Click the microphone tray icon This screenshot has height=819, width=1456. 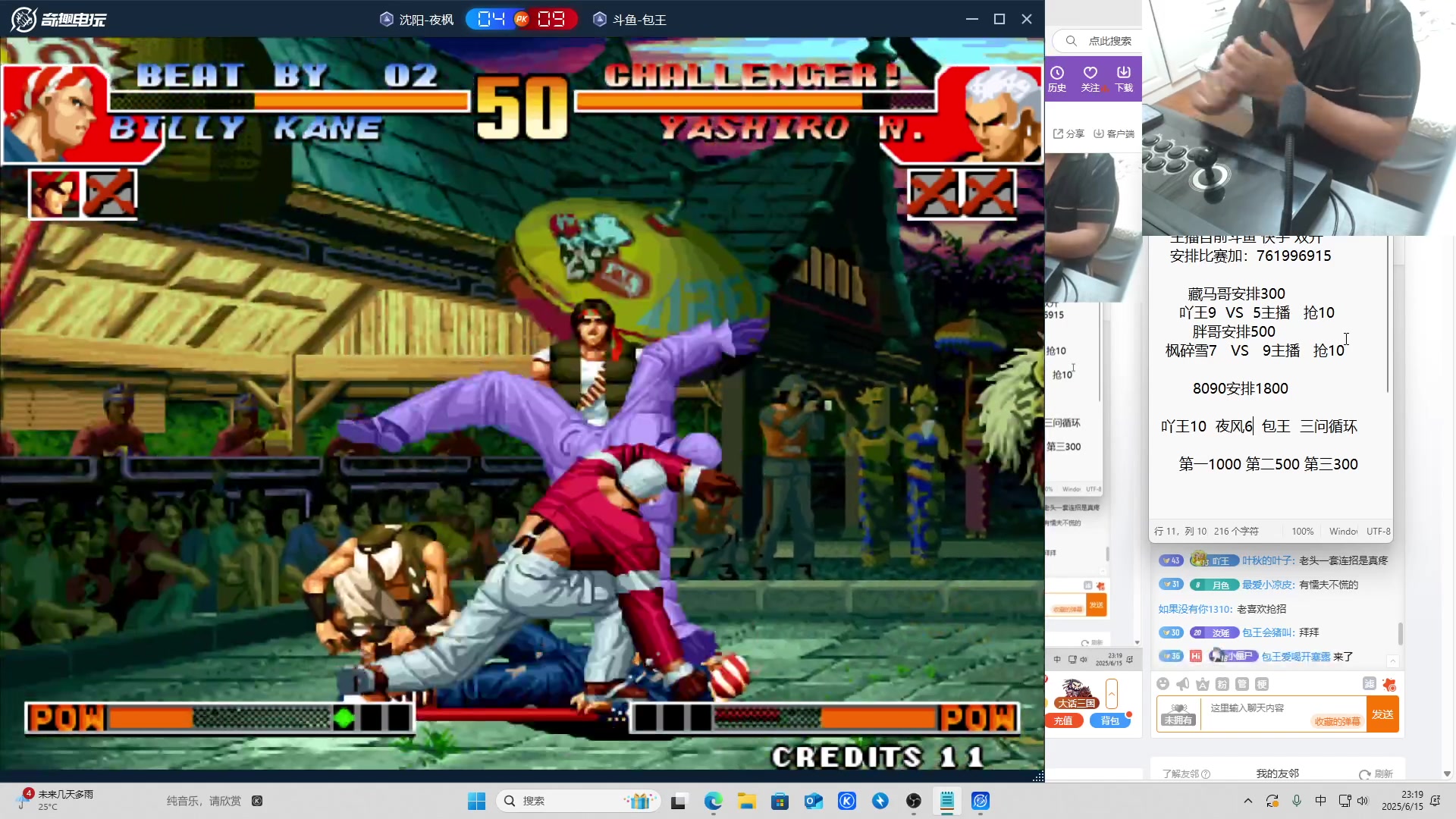pyautogui.click(x=1297, y=801)
